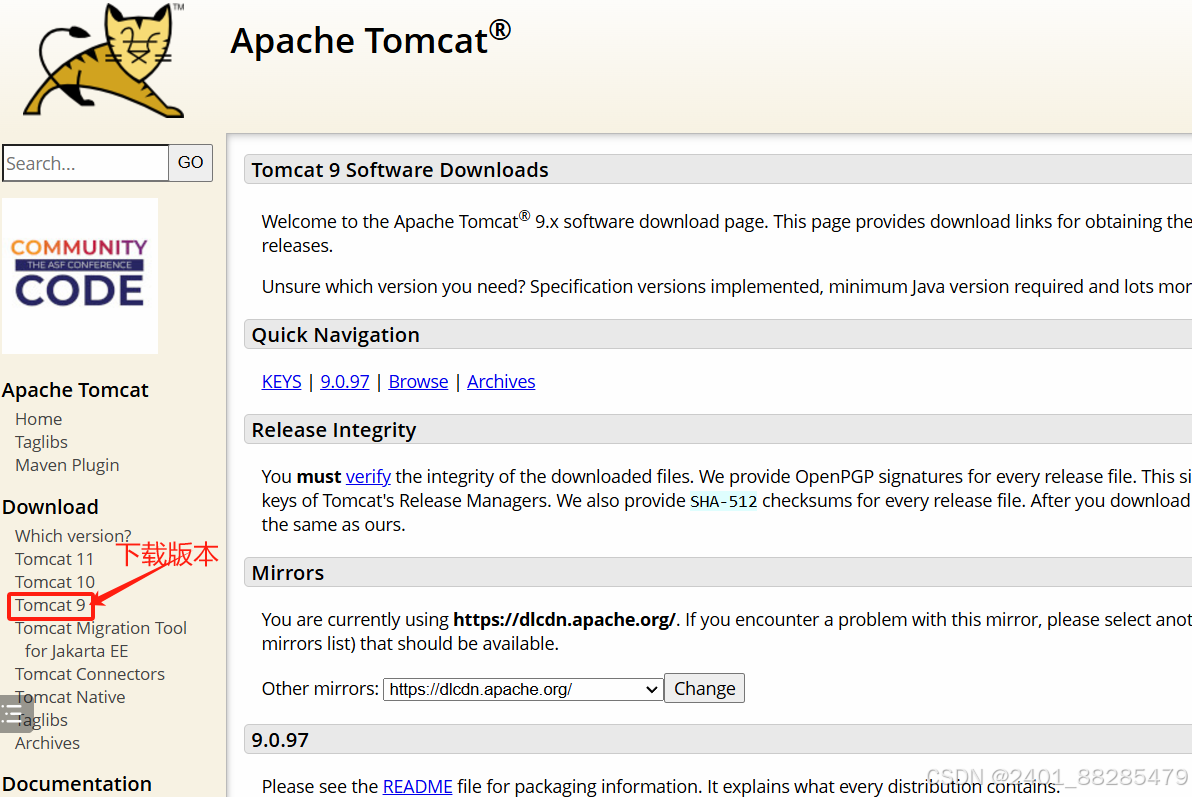This screenshot has height=797, width=1192.
Task: Open the Tomcat Migration Tool for Jakarta EE
Action: point(100,627)
